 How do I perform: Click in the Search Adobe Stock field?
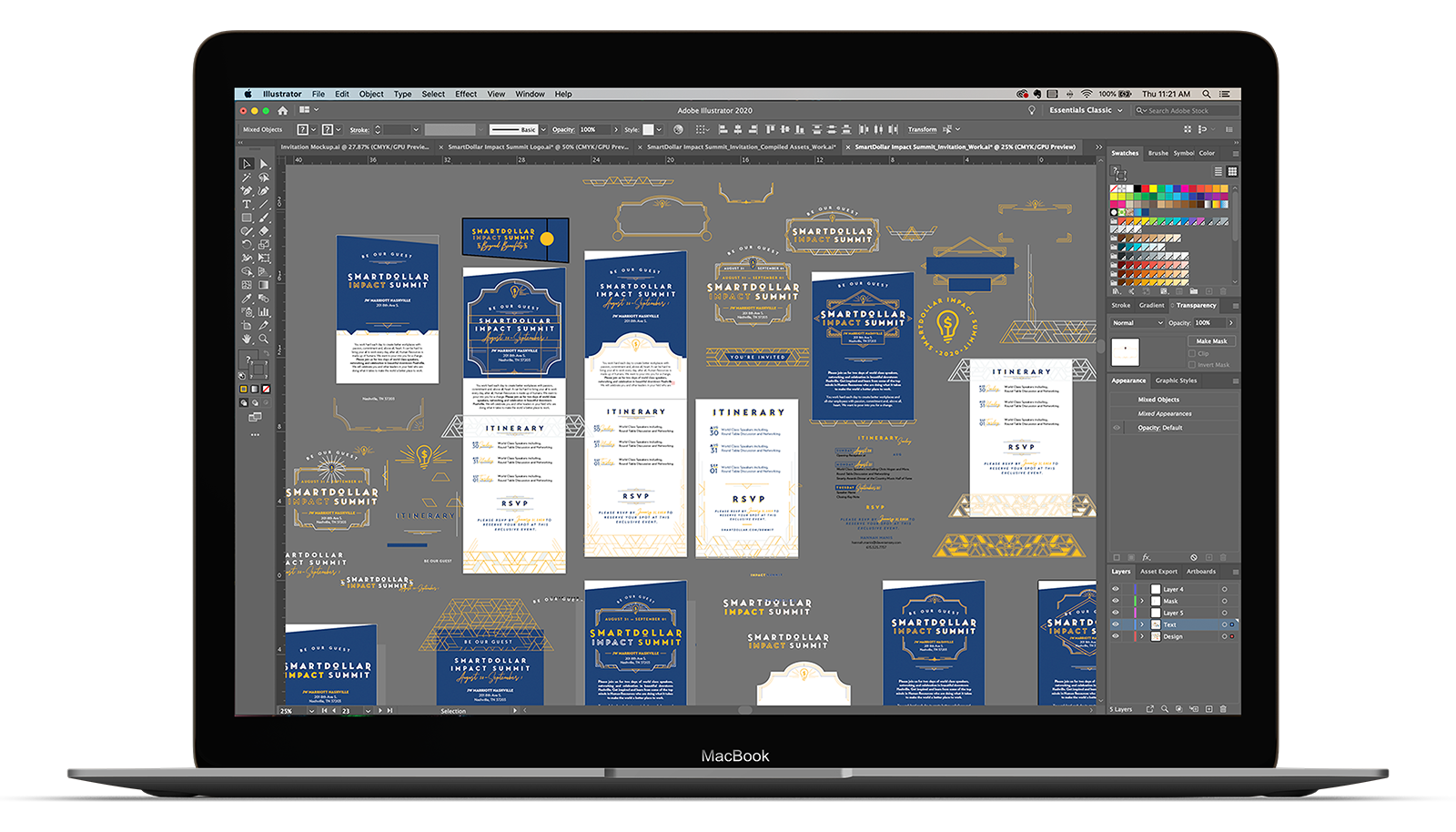coord(1186,110)
